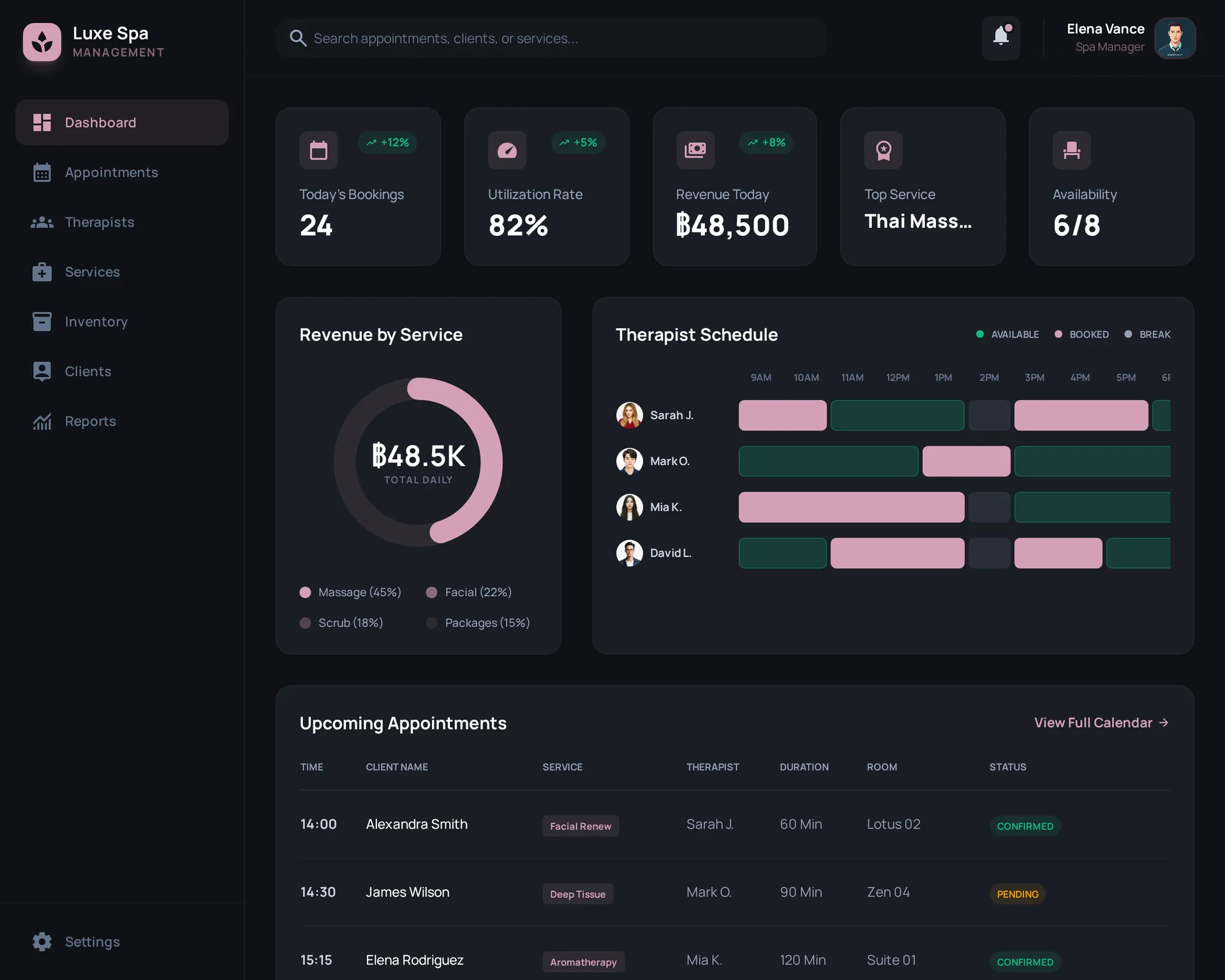Screen dimensions: 1225x980
Task: Select the Therapists icon in the sidebar
Action: [42, 221]
